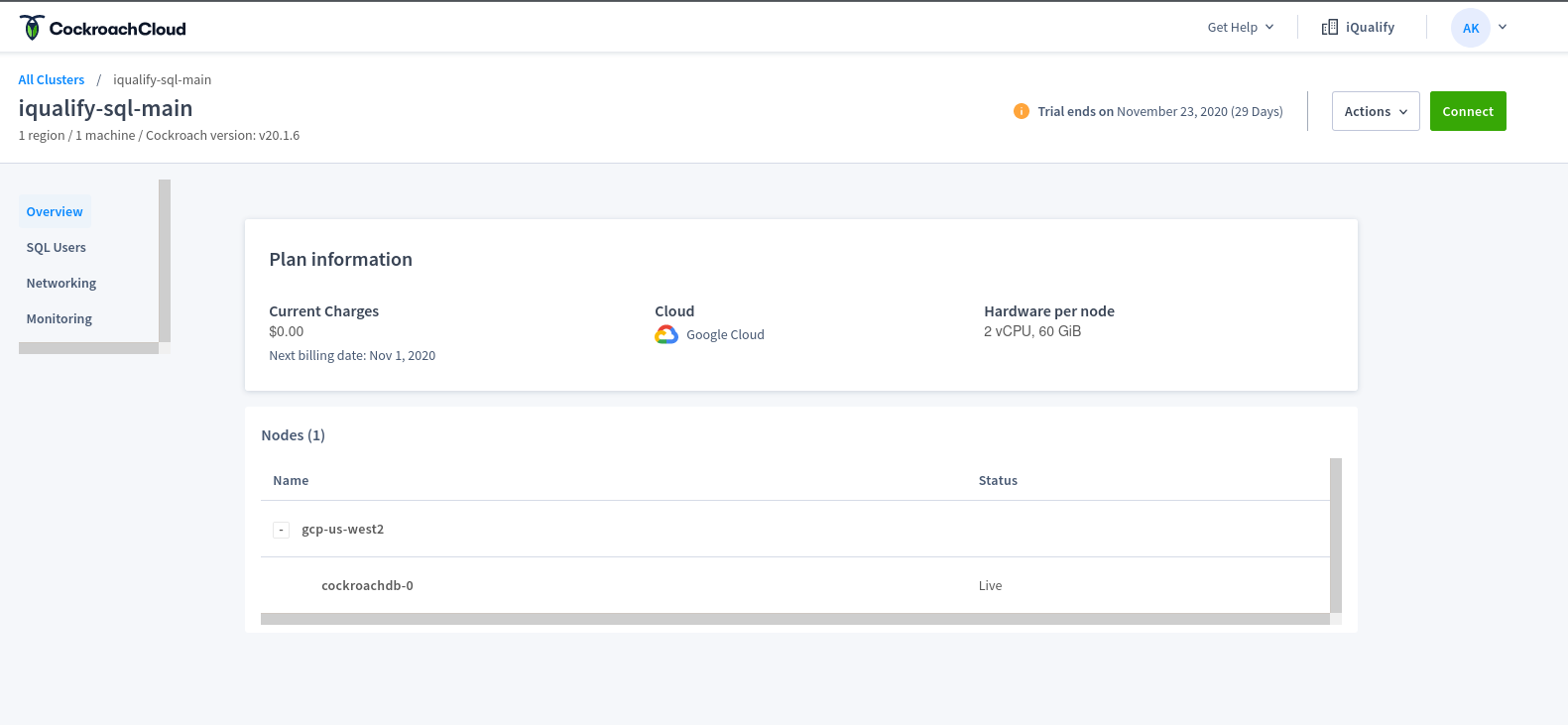Select the Overview sidebar item
The height and width of the screenshot is (725, 1568).
[55, 212]
